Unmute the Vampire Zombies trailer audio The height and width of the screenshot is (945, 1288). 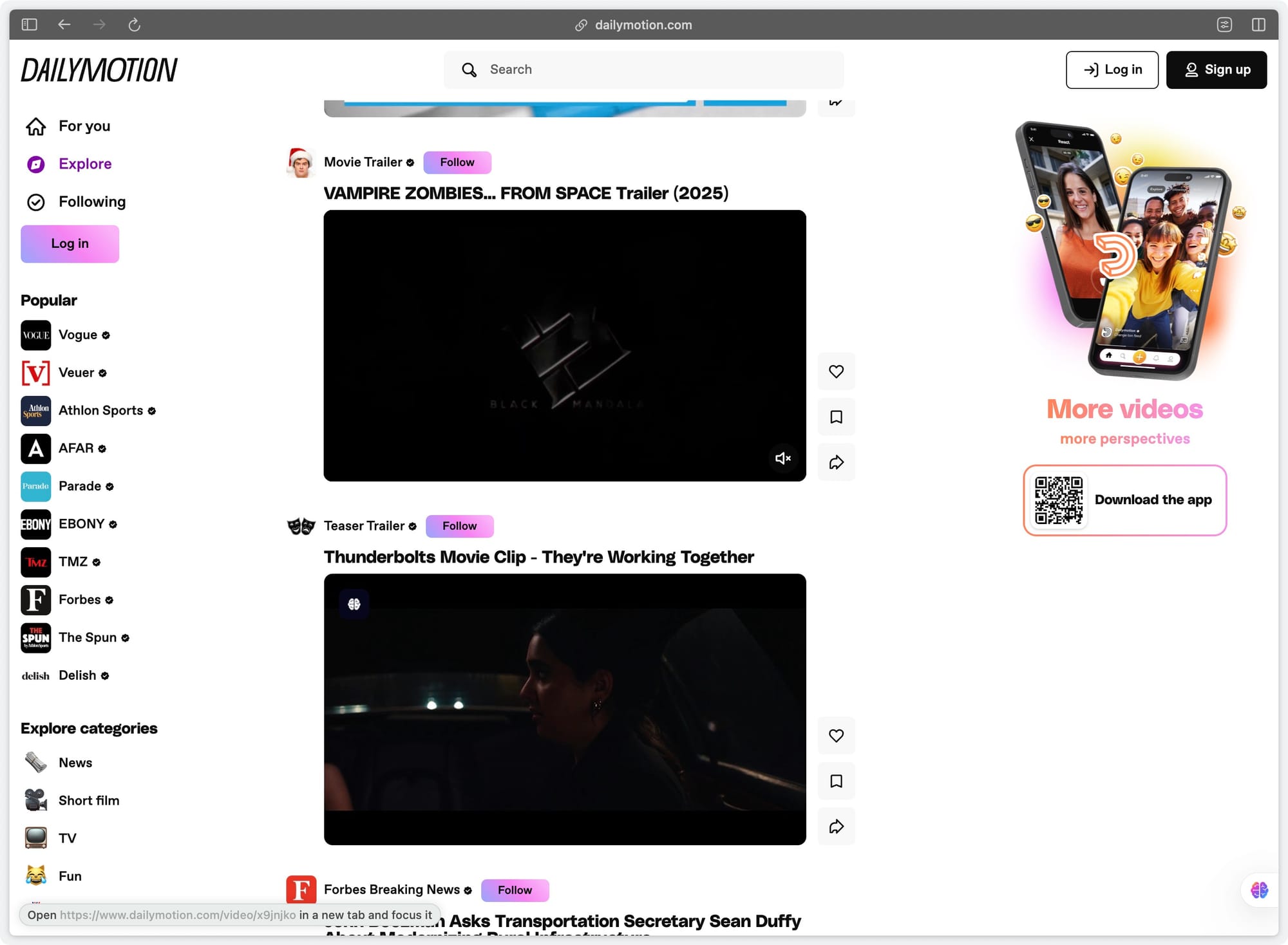coord(782,458)
